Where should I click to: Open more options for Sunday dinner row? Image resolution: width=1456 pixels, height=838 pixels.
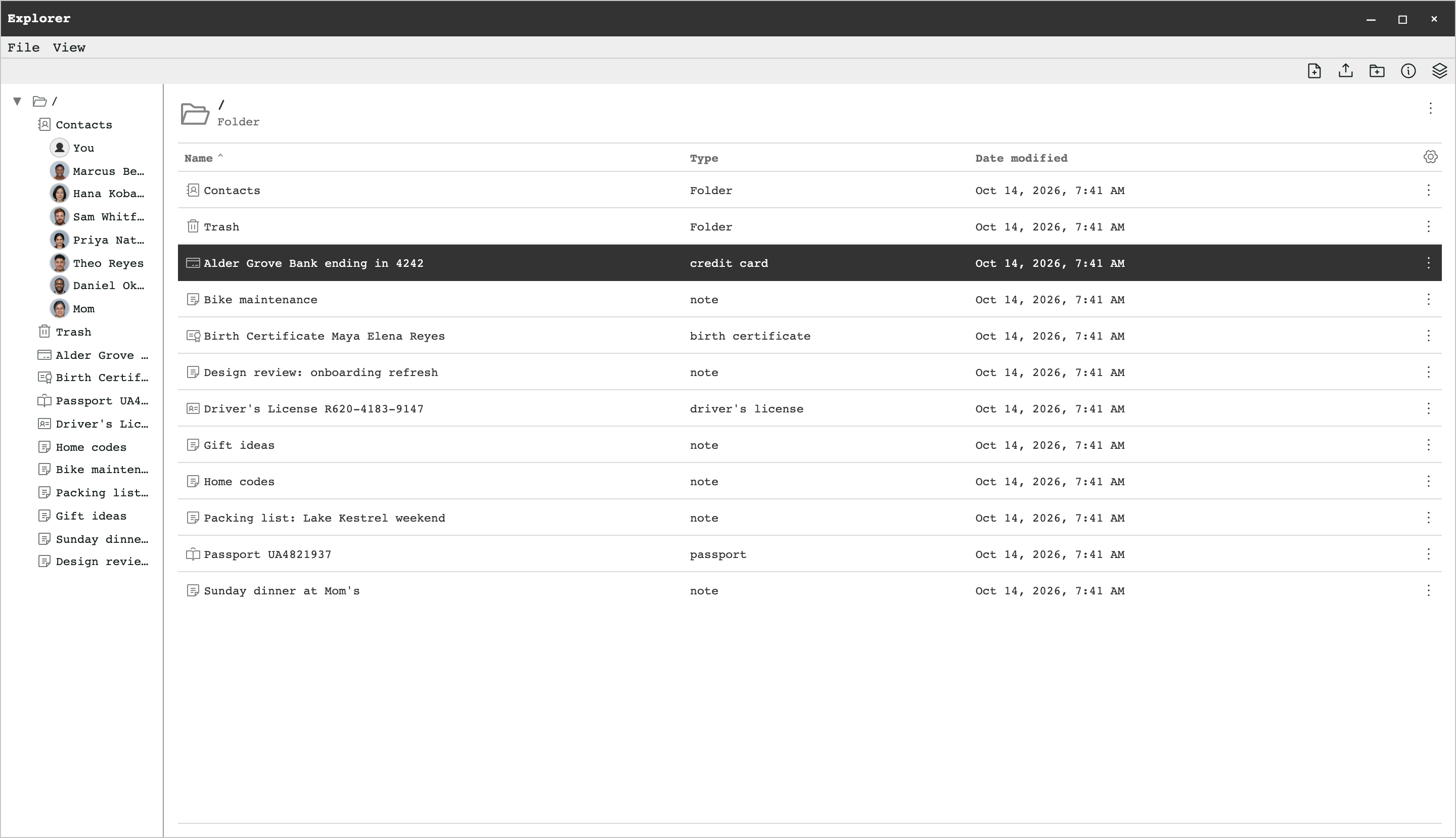[1428, 590]
